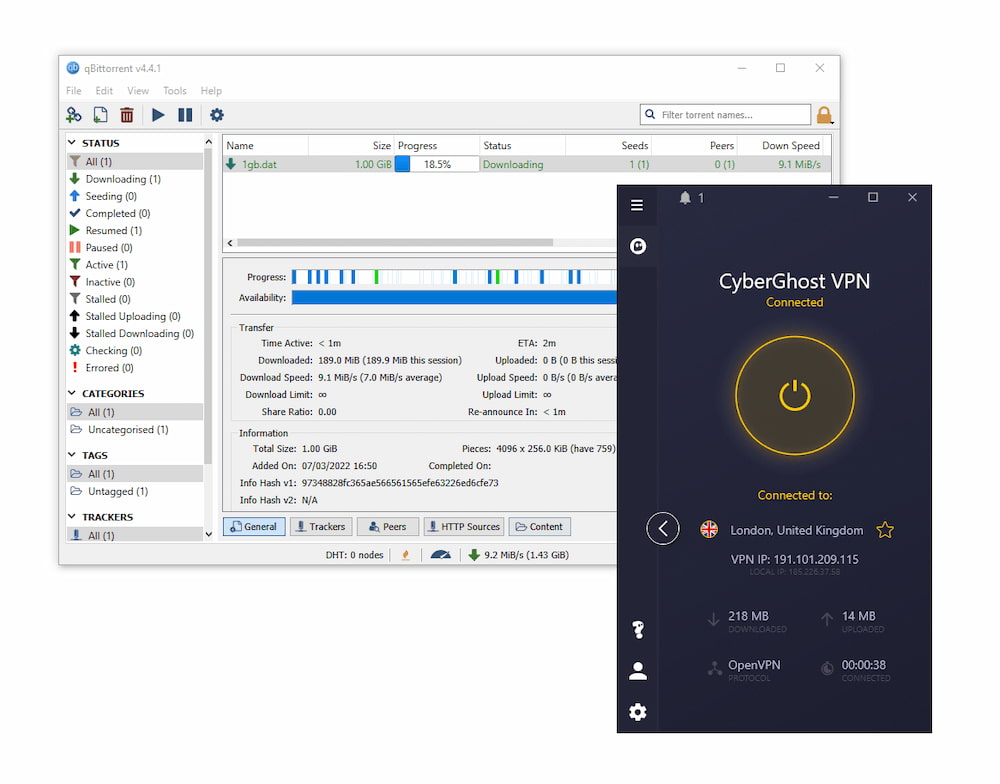This screenshot has height=784, width=1000.
Task: Collapse the TAGS section
Action: click(72, 455)
